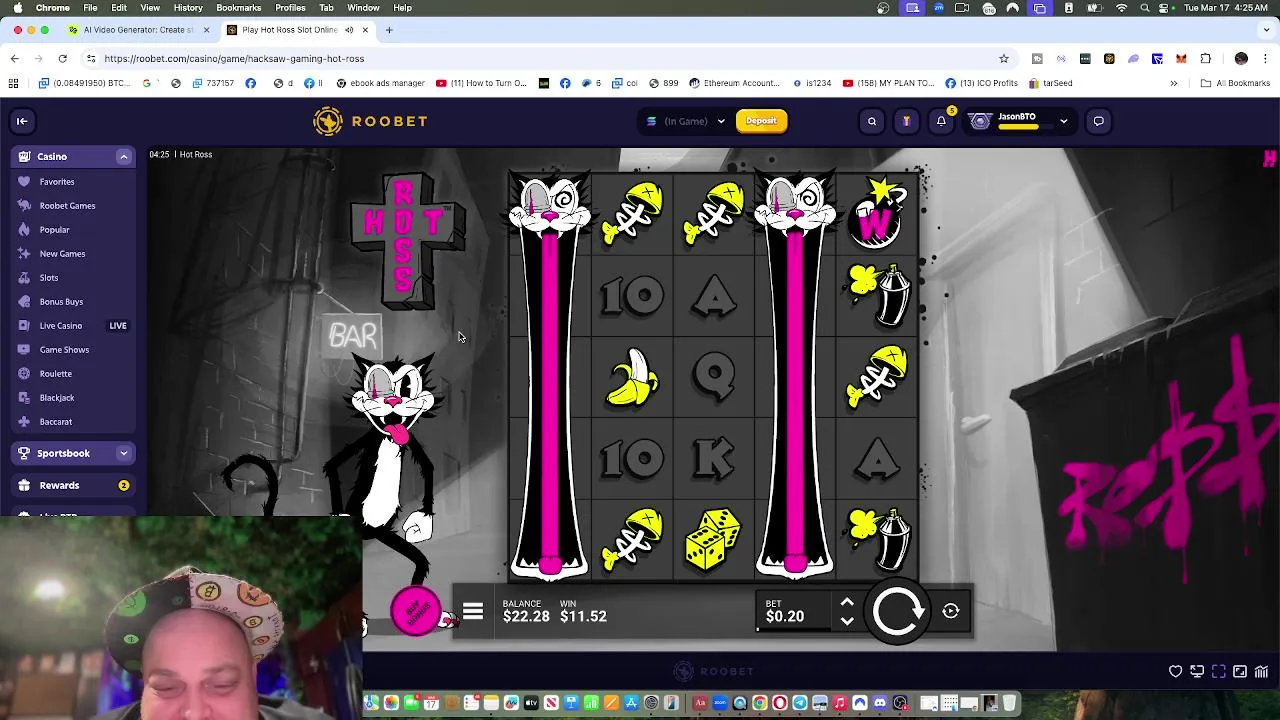The height and width of the screenshot is (720, 1280).
Task: Close the Play Hot Ross Slot tab
Action: (365, 30)
